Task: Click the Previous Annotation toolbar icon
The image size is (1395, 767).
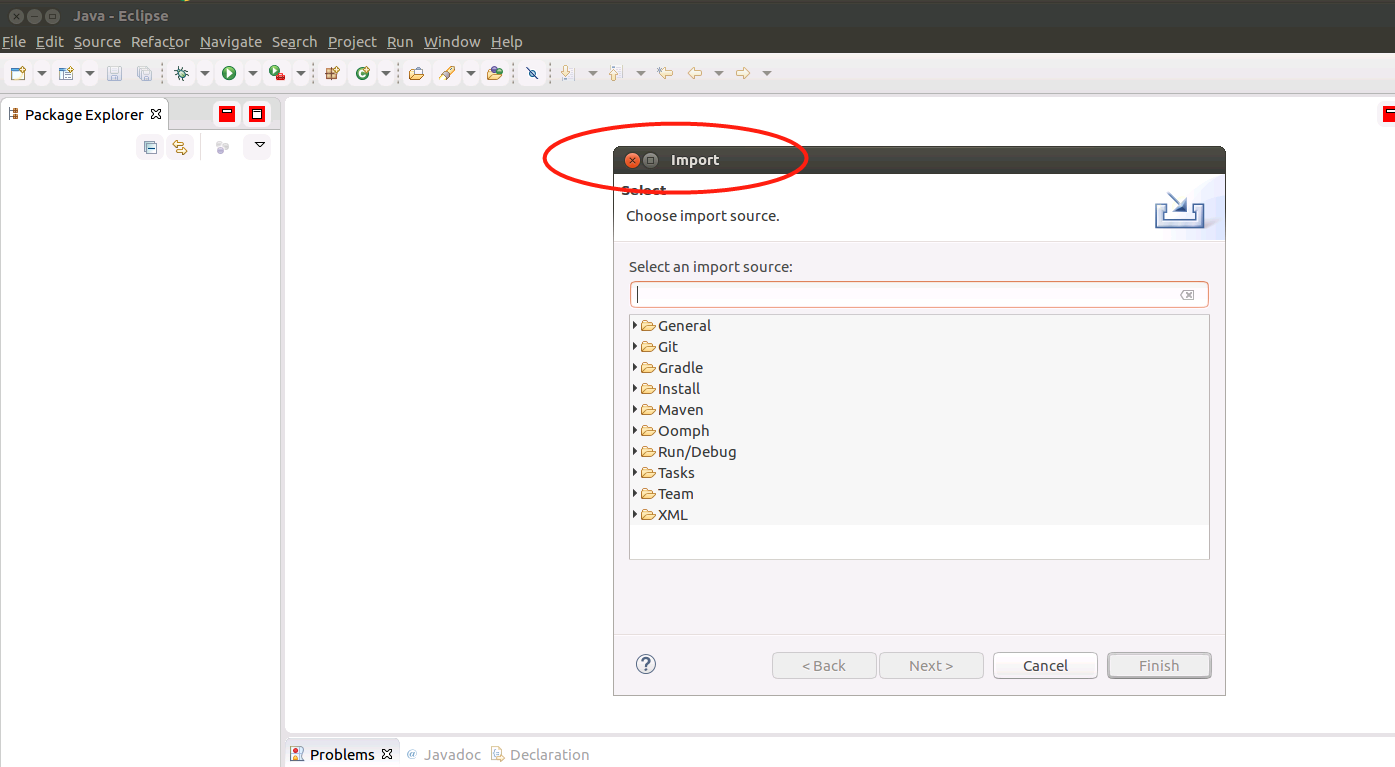Action: point(615,73)
